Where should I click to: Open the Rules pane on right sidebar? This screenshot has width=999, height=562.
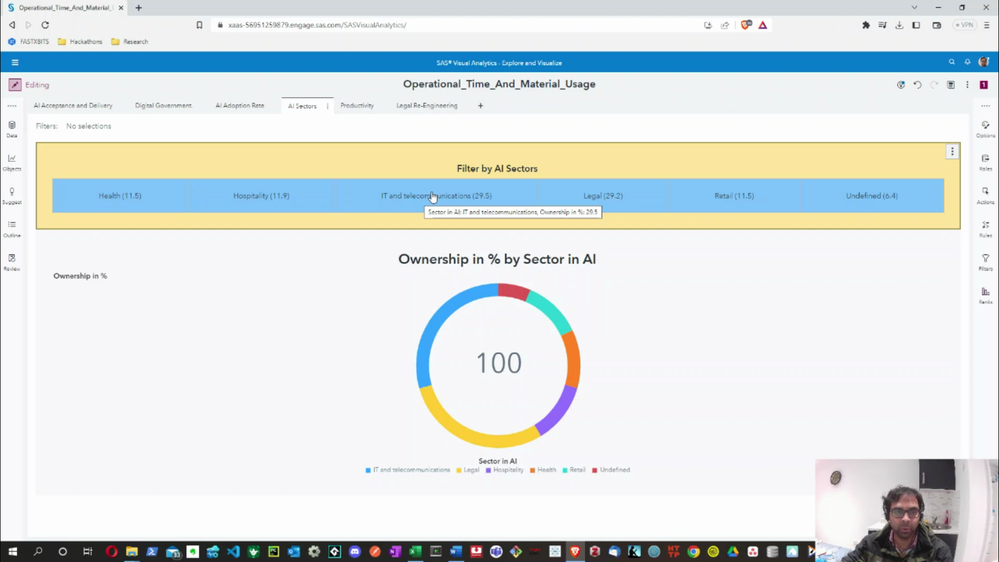point(985,228)
